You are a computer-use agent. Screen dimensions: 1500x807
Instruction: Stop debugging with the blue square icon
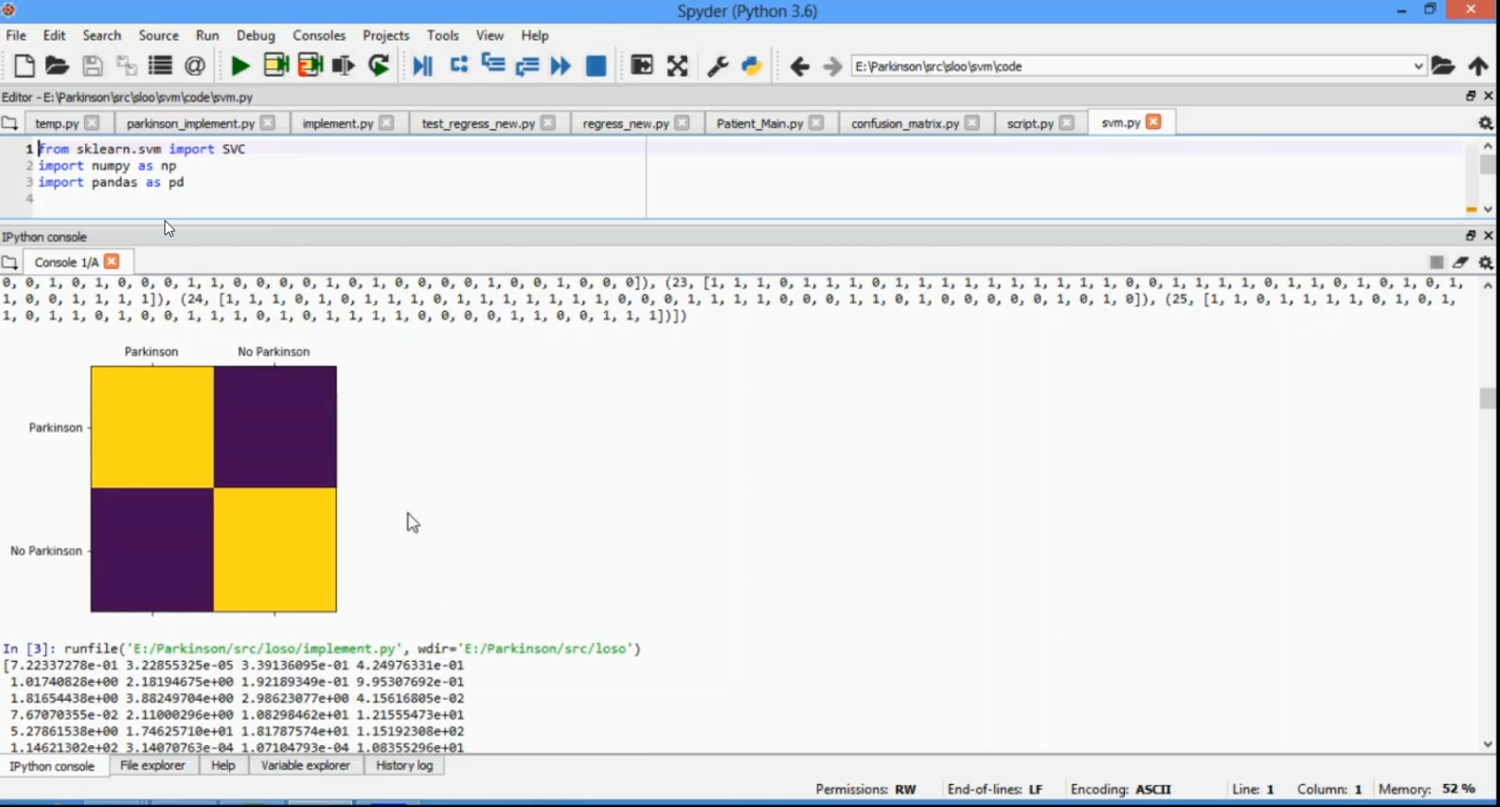[x=595, y=65]
